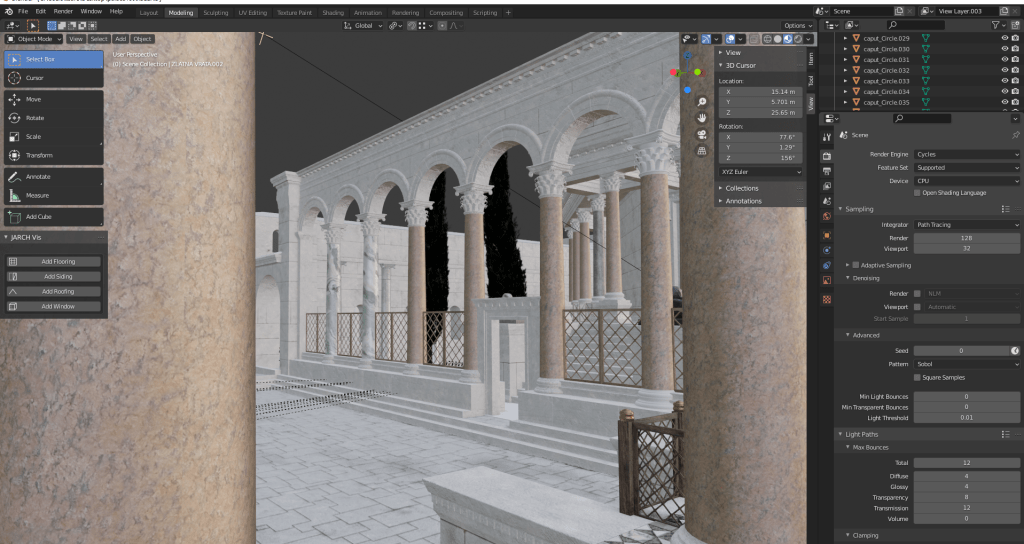Open the Render Engine dropdown
1024x544 pixels.
(966, 155)
